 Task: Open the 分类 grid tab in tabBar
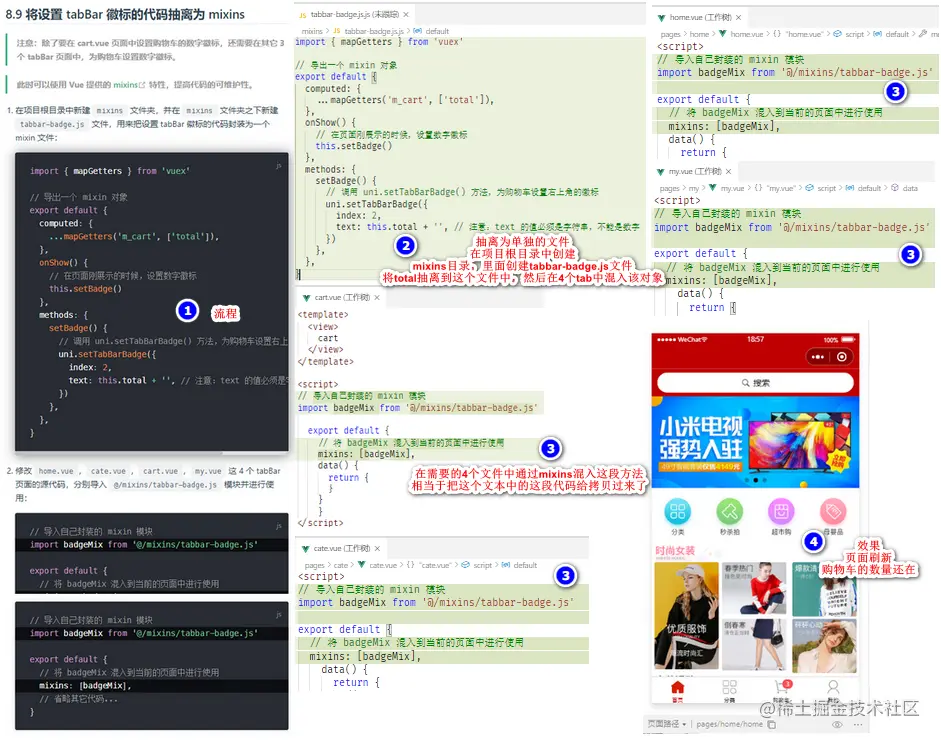729,690
